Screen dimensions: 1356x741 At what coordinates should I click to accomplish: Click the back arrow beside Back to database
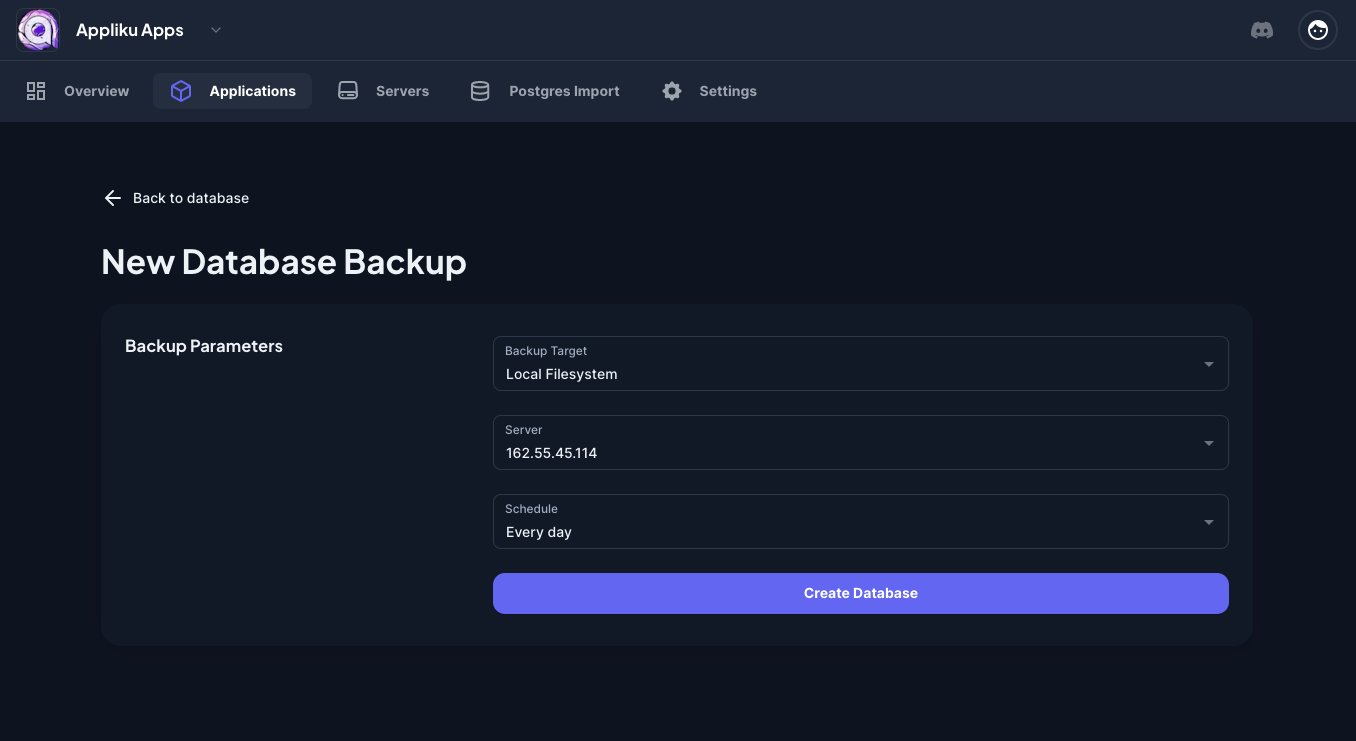click(x=112, y=198)
